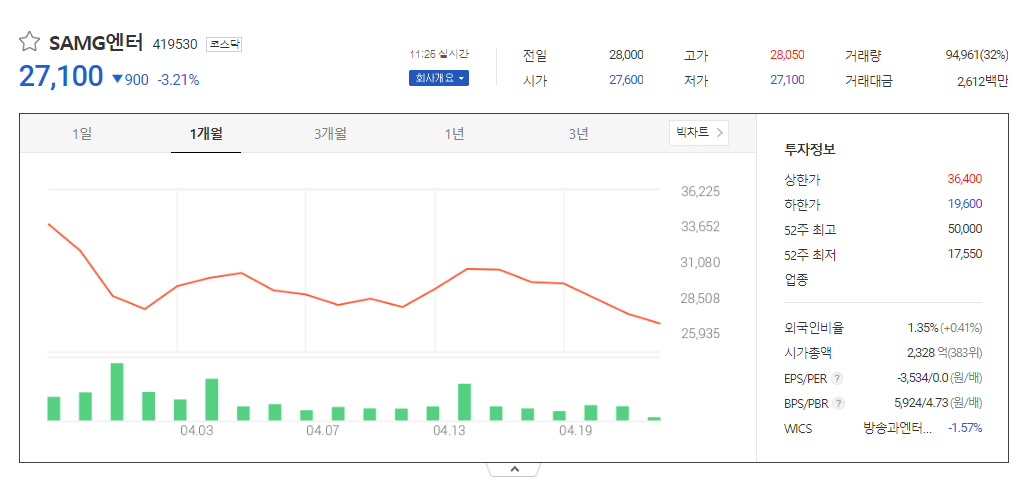Click the 52주 최저 value 17,550
Image resolution: width=1023 pixels, height=483 pixels.
[965, 254]
